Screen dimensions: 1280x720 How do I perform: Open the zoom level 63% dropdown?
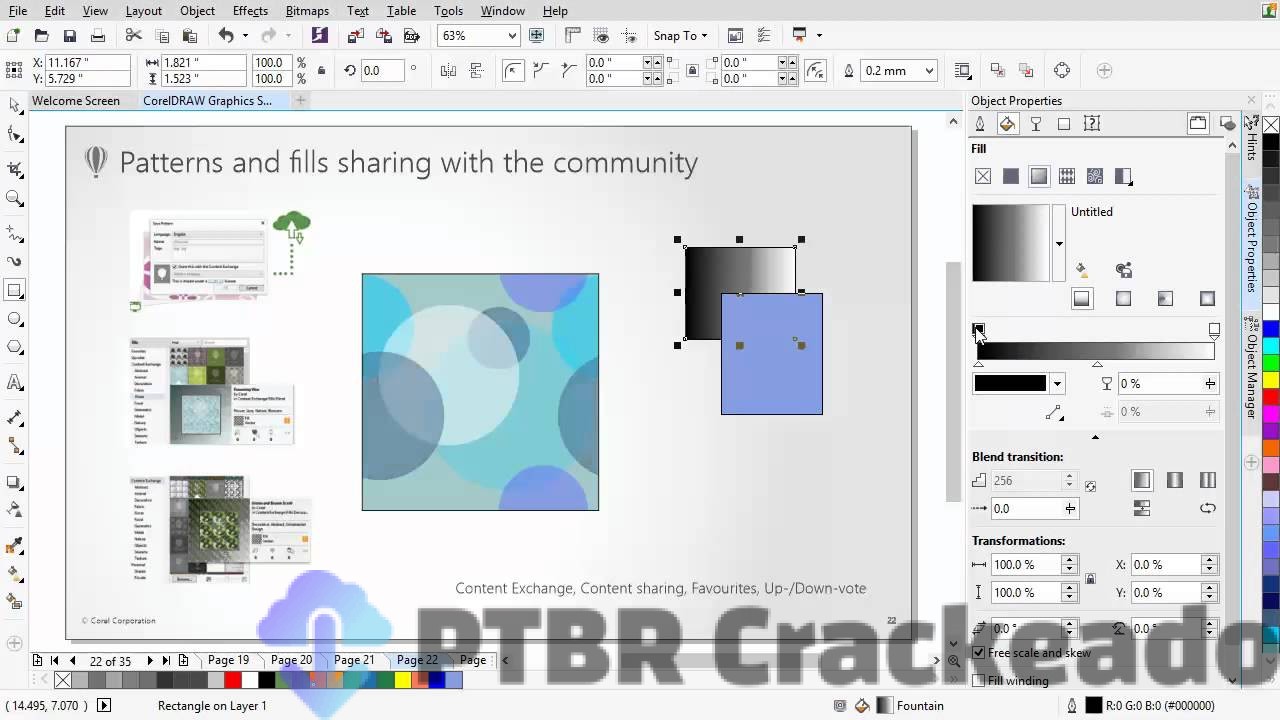pyautogui.click(x=512, y=36)
